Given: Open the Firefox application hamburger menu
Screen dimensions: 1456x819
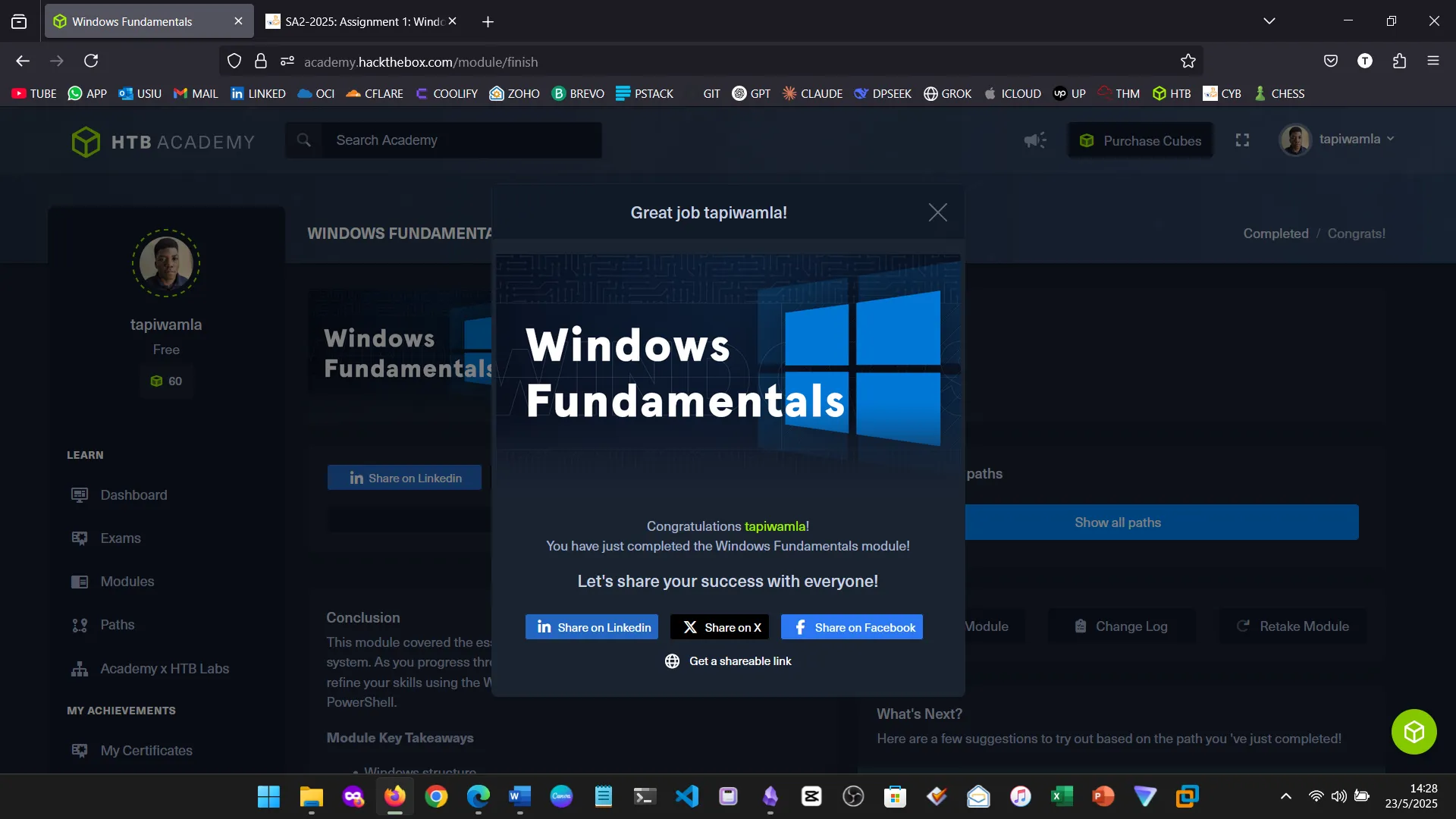Looking at the screenshot, I should point(1432,61).
